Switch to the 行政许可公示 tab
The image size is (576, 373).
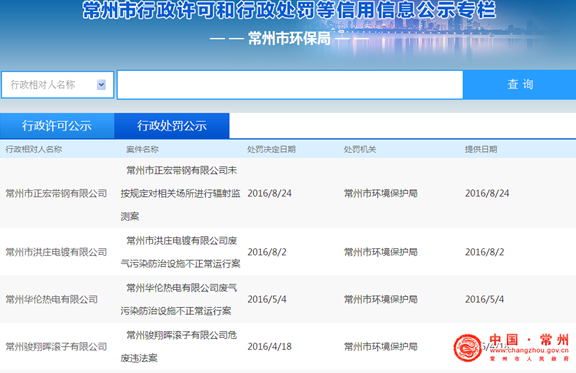[57, 126]
